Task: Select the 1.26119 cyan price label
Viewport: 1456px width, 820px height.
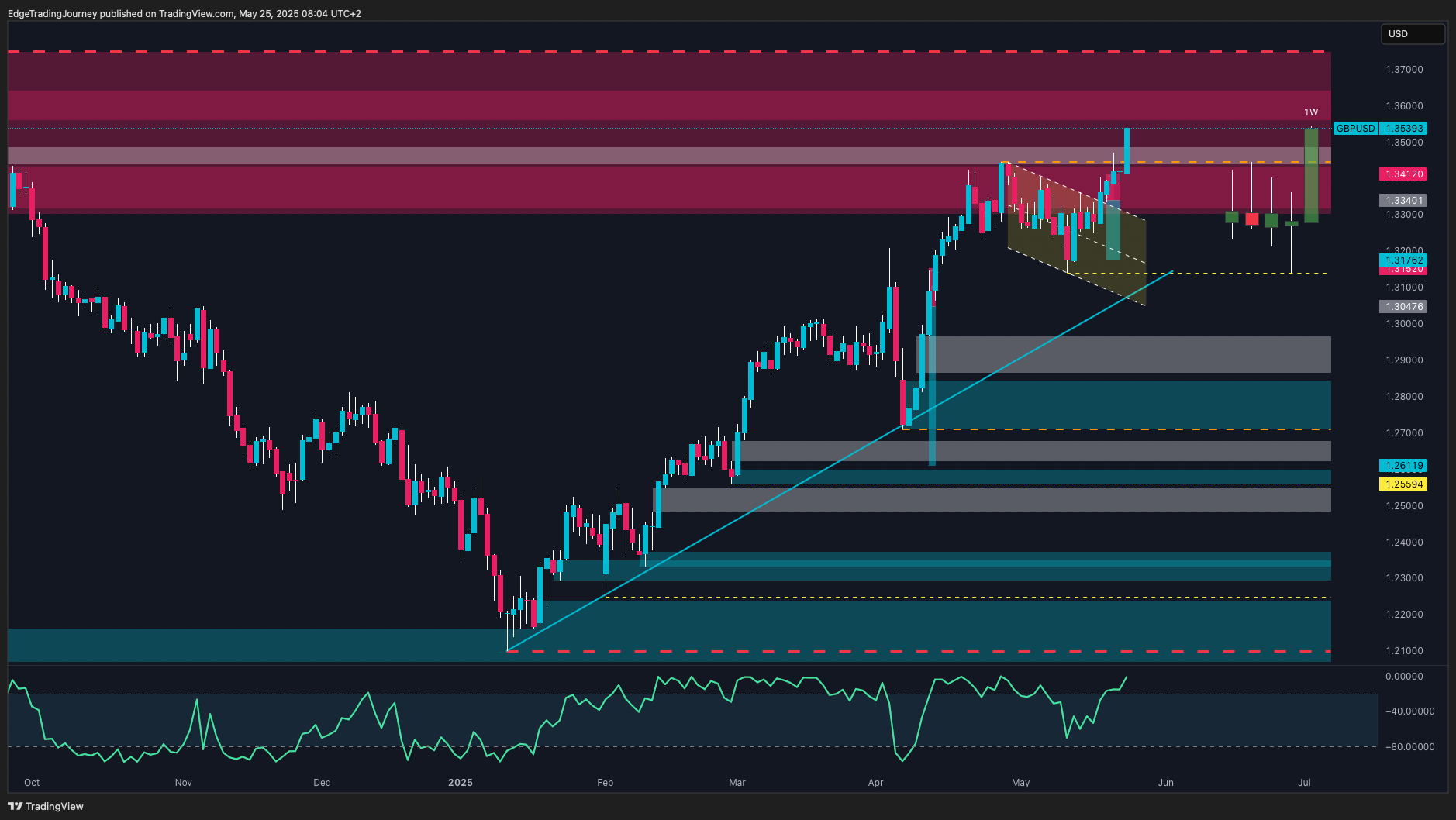Action: point(1404,466)
